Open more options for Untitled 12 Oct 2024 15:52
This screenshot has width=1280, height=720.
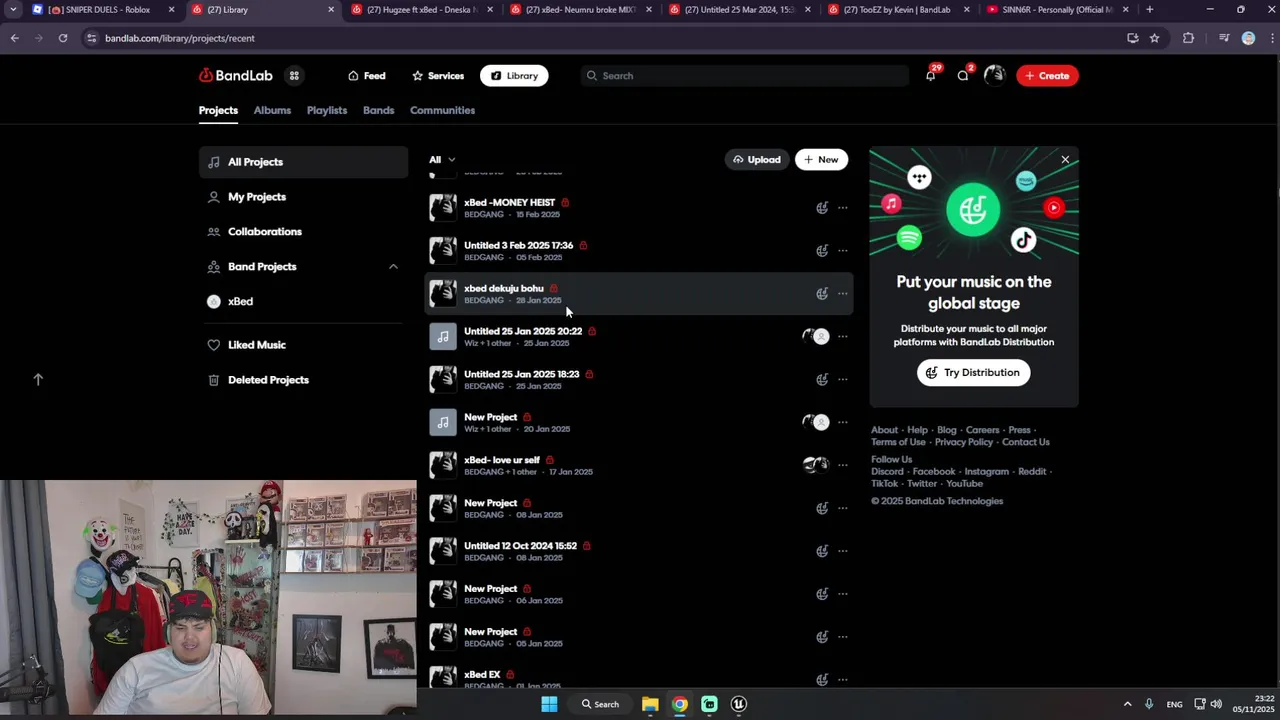coord(843,551)
